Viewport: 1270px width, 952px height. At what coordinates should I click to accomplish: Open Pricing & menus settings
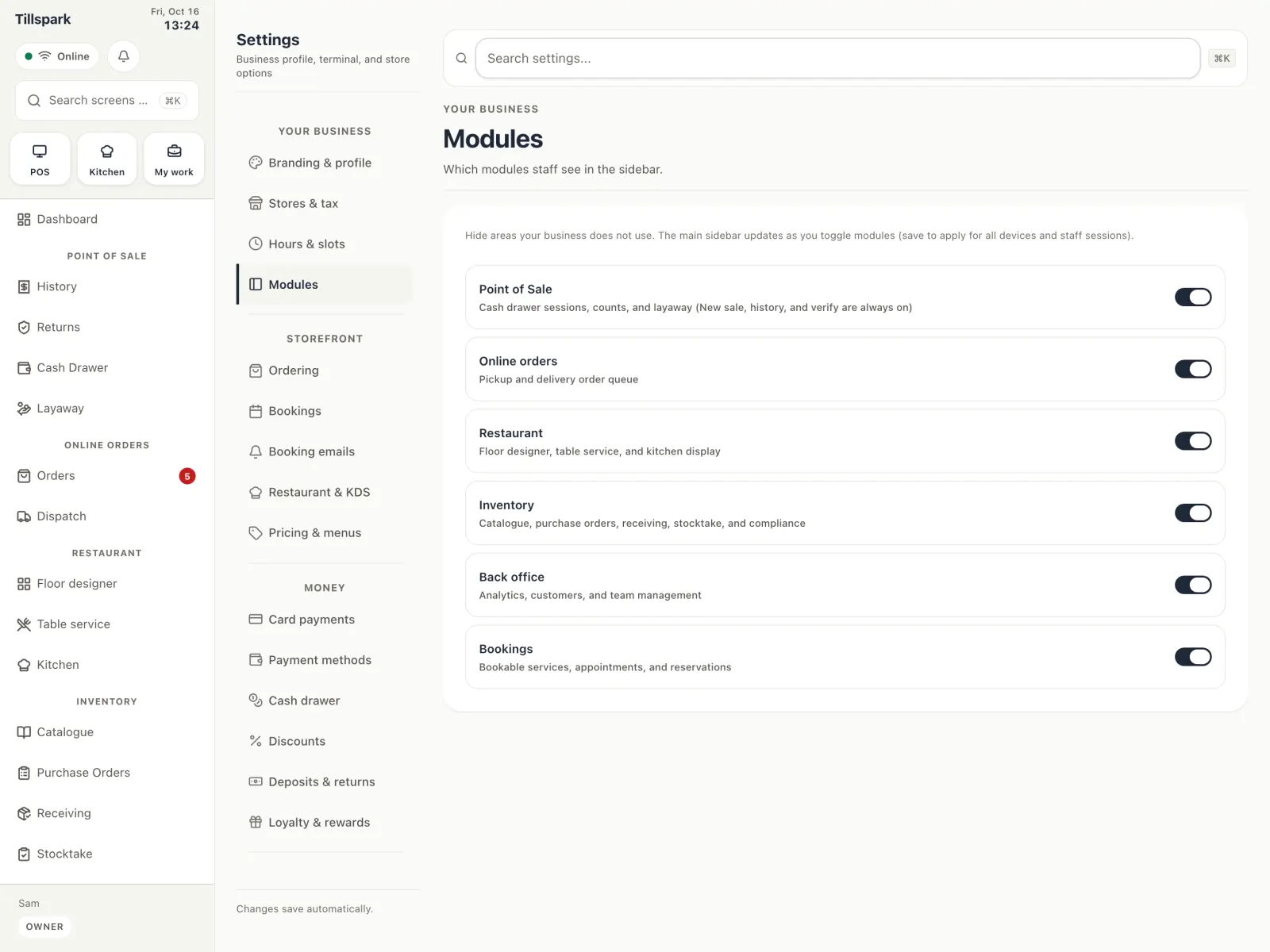[x=325, y=533]
